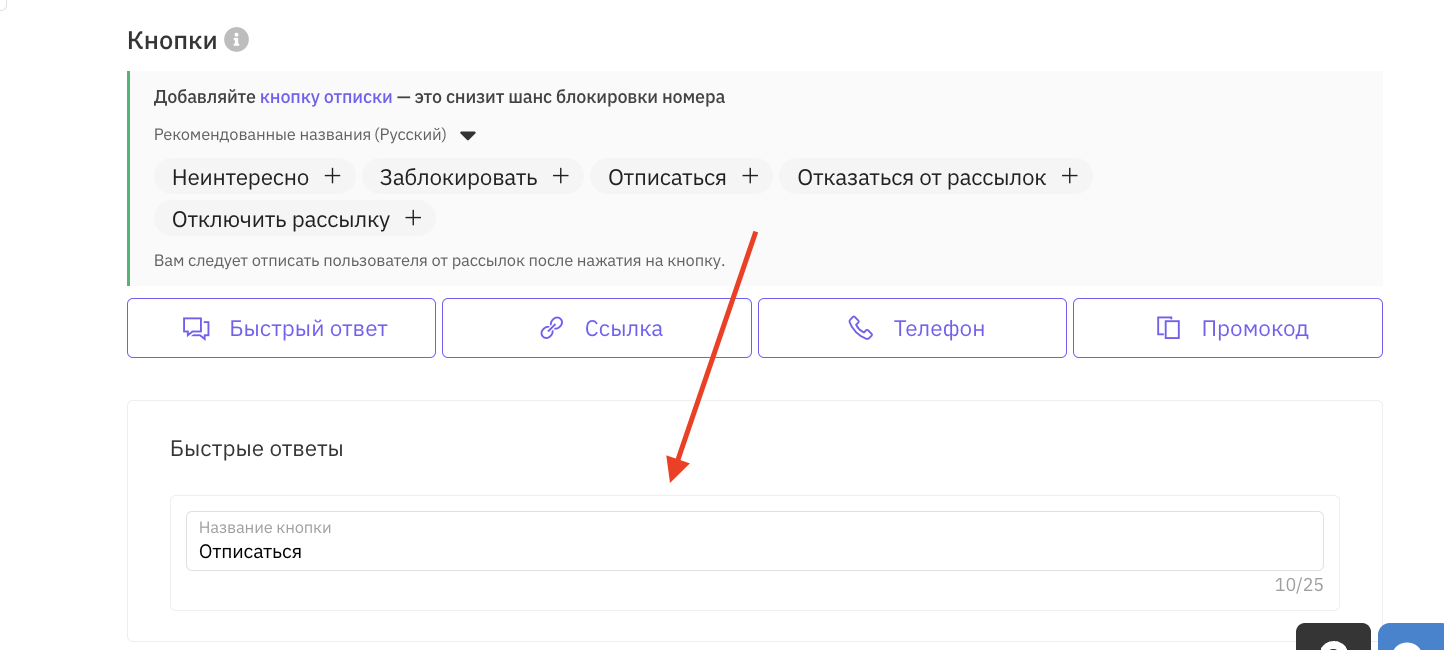Click the Быстрые ответы section heading
This screenshot has height=650, width=1444.
pyautogui.click(x=257, y=449)
